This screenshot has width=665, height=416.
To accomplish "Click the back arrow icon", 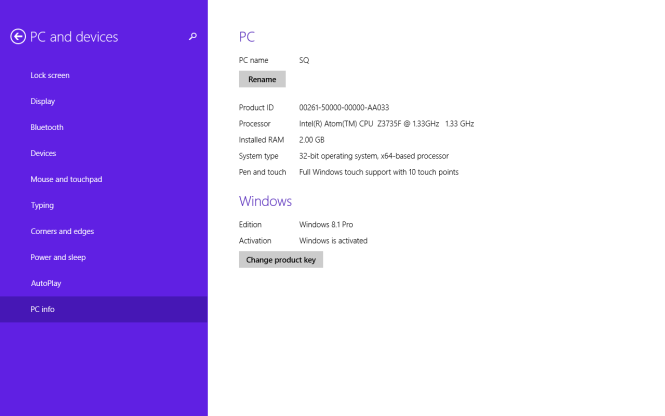I will coord(18,36).
